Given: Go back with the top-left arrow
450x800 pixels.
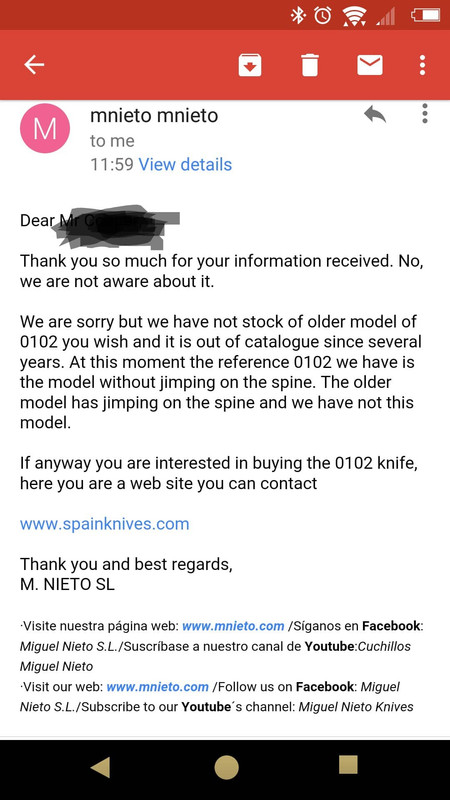Looking at the screenshot, I should (x=34, y=65).
